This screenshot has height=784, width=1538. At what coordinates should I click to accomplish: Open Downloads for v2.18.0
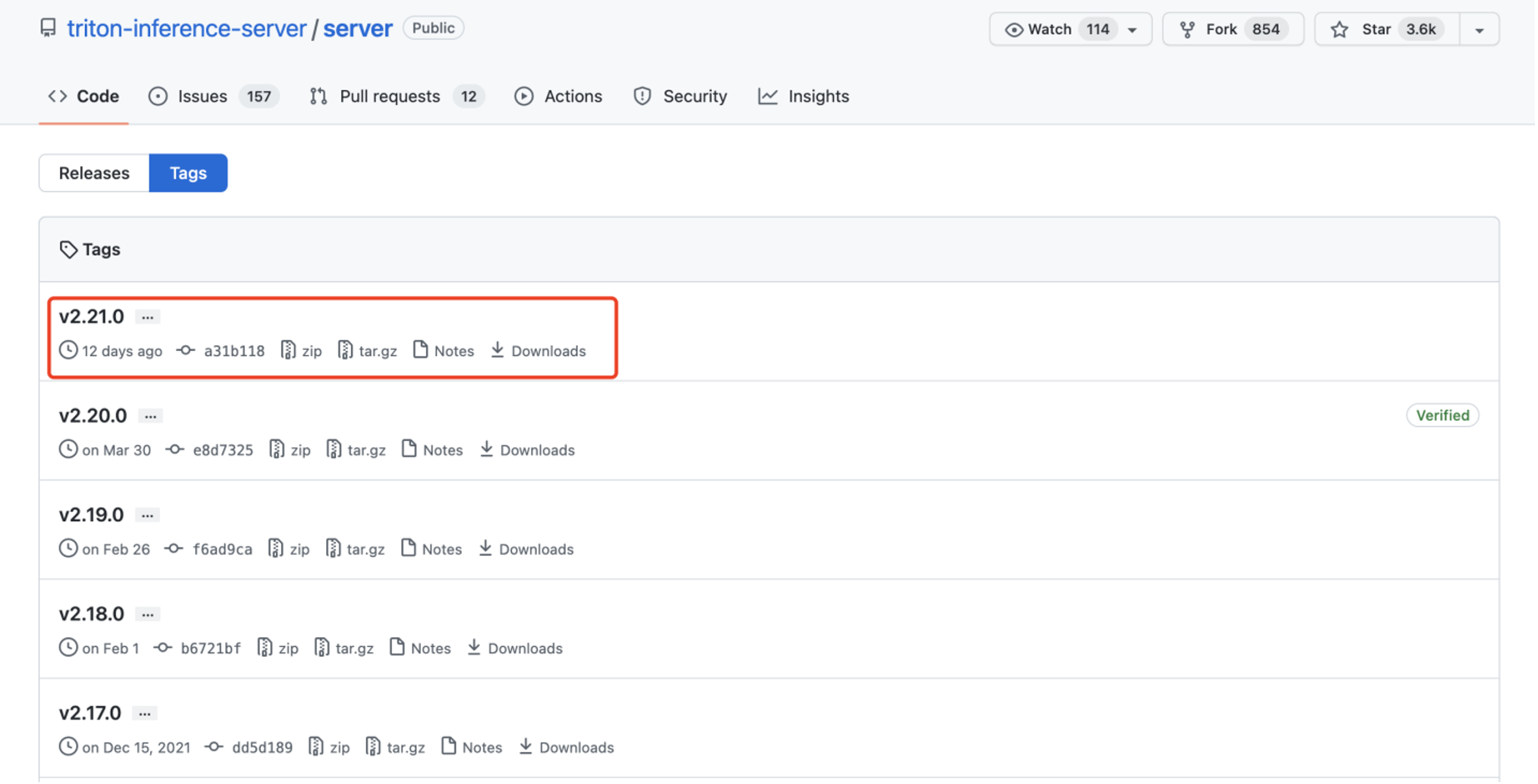(x=515, y=648)
